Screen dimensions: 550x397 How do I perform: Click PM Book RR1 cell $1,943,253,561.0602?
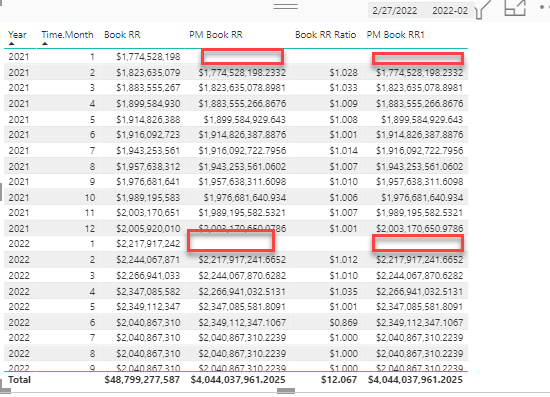coord(420,166)
